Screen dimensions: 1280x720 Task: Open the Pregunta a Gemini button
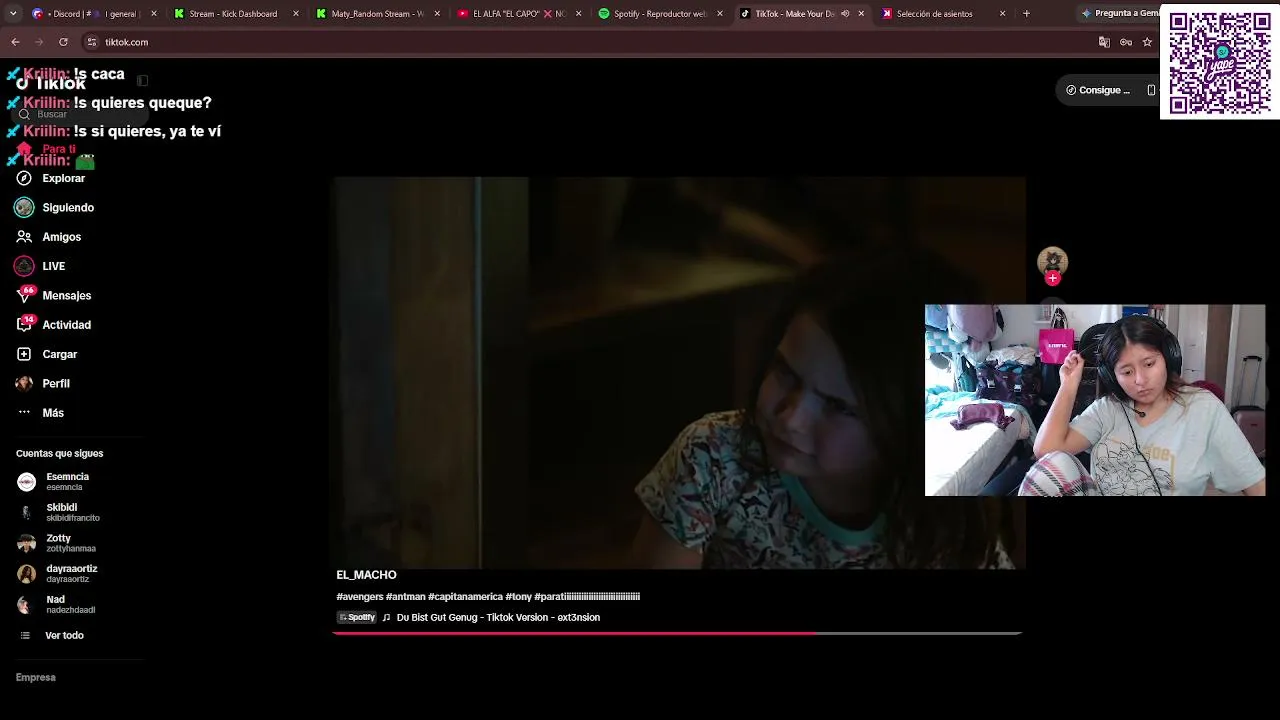1120,13
